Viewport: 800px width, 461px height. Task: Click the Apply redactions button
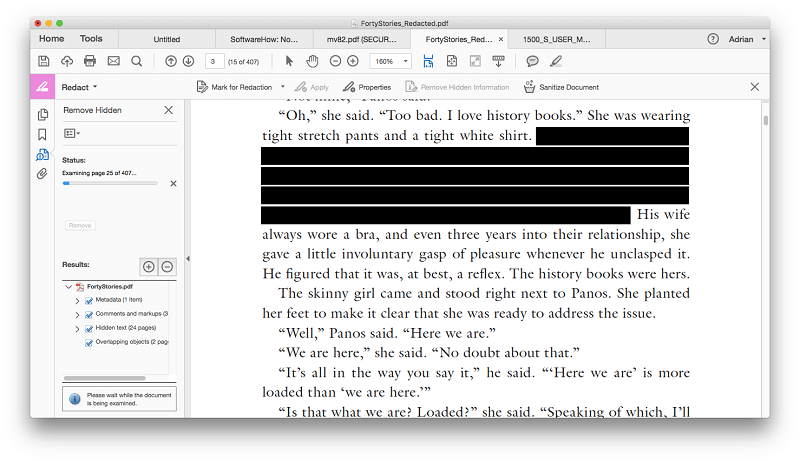(312, 87)
